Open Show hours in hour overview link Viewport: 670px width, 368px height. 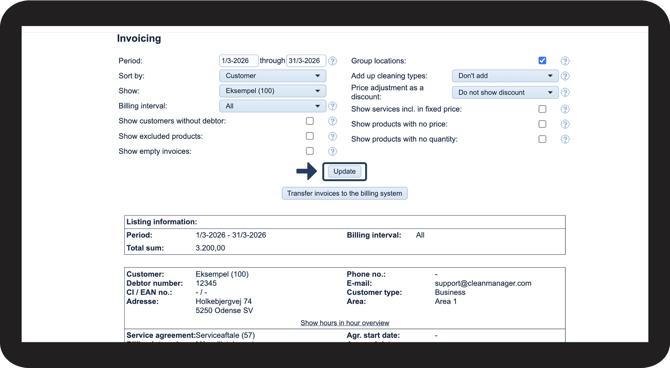pyautogui.click(x=345, y=323)
